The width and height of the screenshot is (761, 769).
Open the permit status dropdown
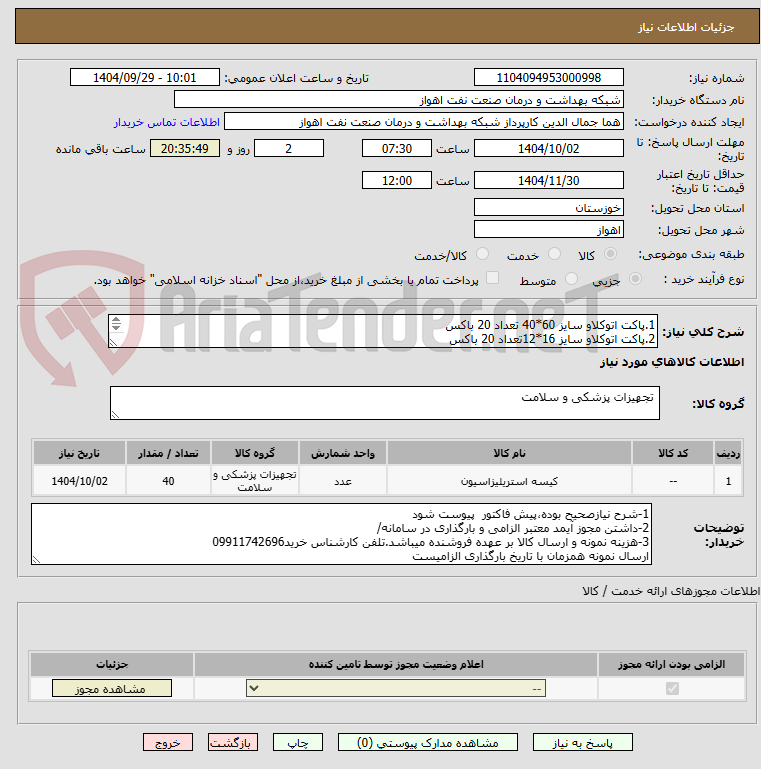click(396, 688)
